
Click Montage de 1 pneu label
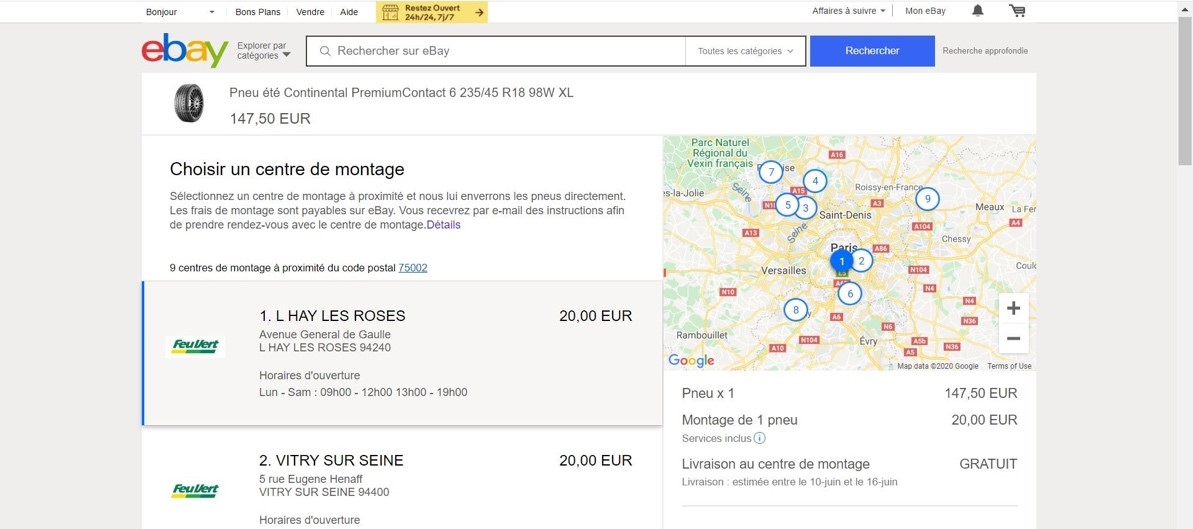[x=740, y=420]
